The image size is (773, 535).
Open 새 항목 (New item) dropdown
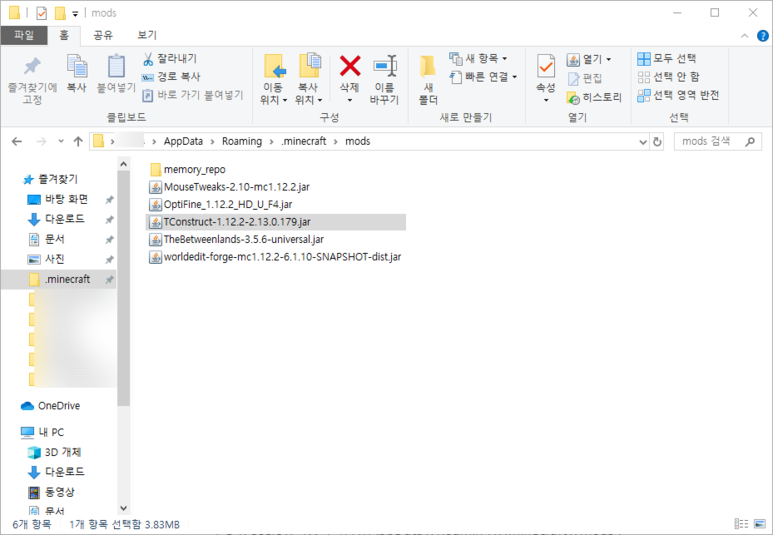pyautogui.click(x=478, y=59)
